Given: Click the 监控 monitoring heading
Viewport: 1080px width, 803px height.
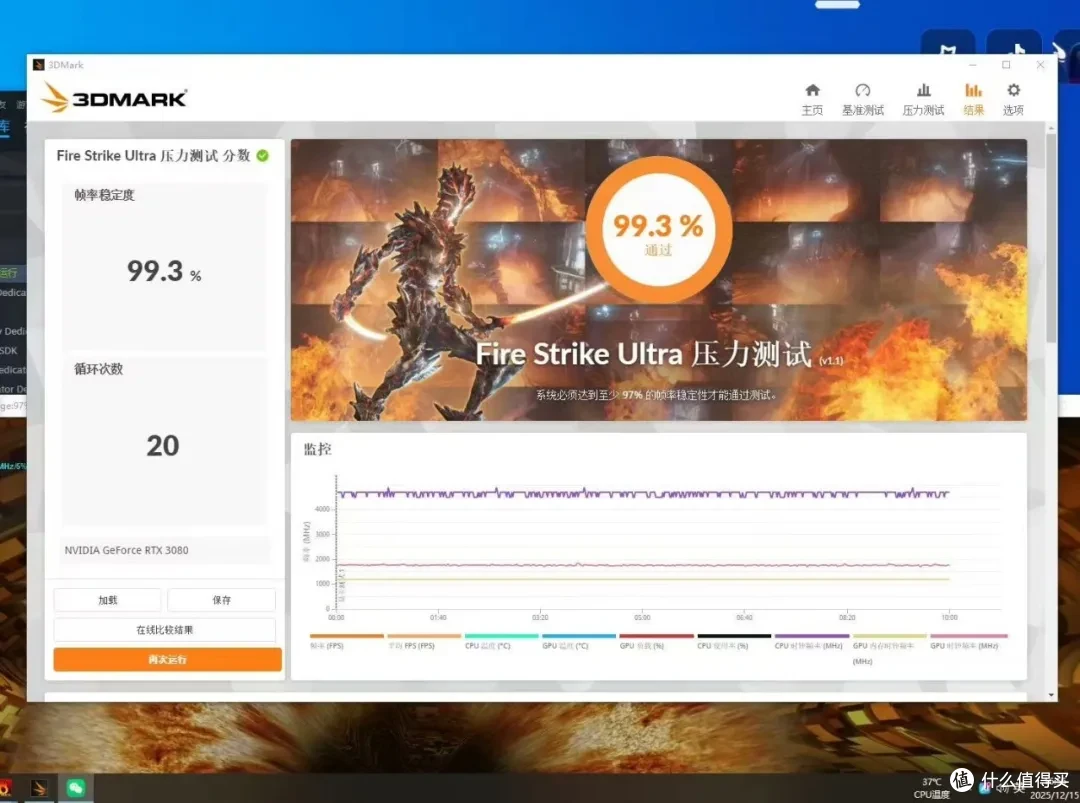Looking at the screenshot, I should pos(318,450).
